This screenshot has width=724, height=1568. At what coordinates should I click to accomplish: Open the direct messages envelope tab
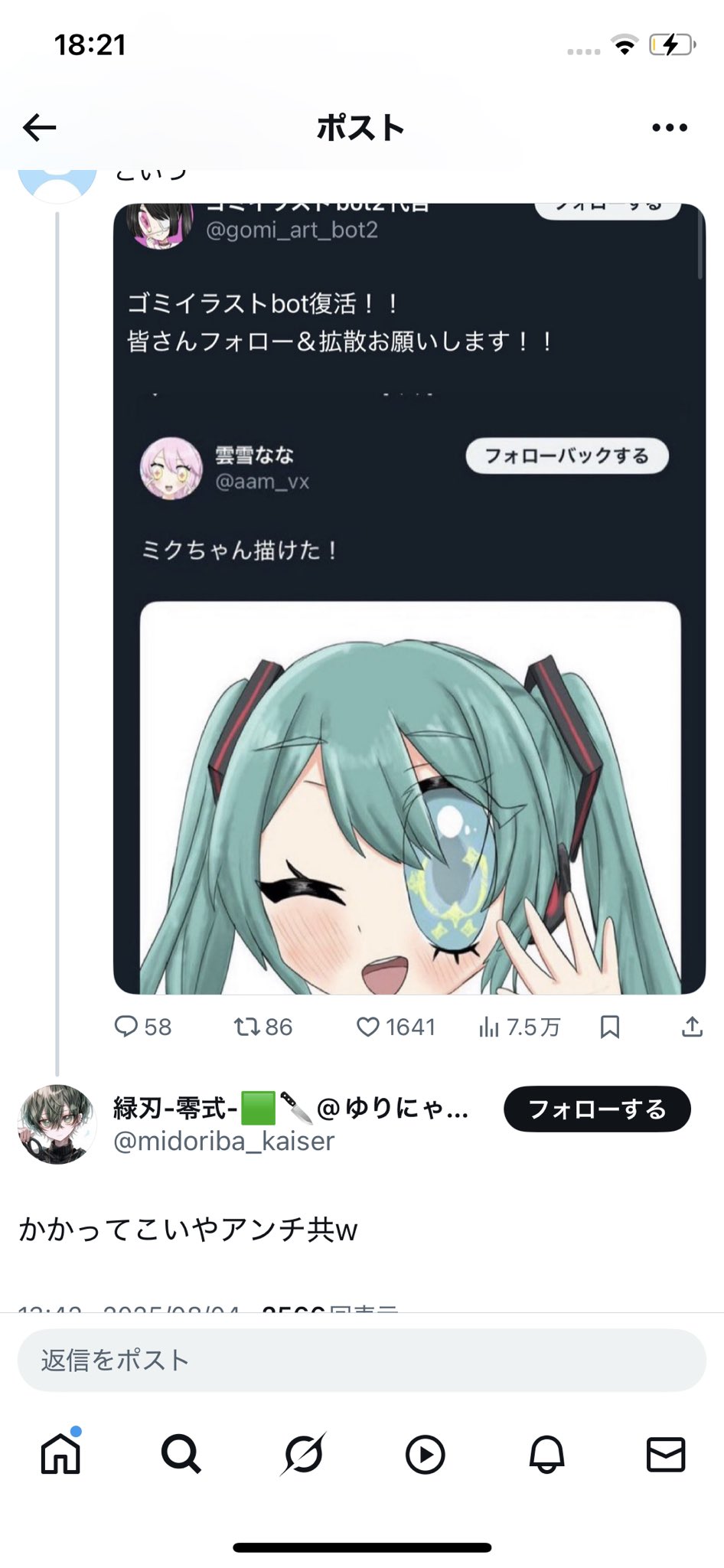pyautogui.click(x=666, y=1454)
